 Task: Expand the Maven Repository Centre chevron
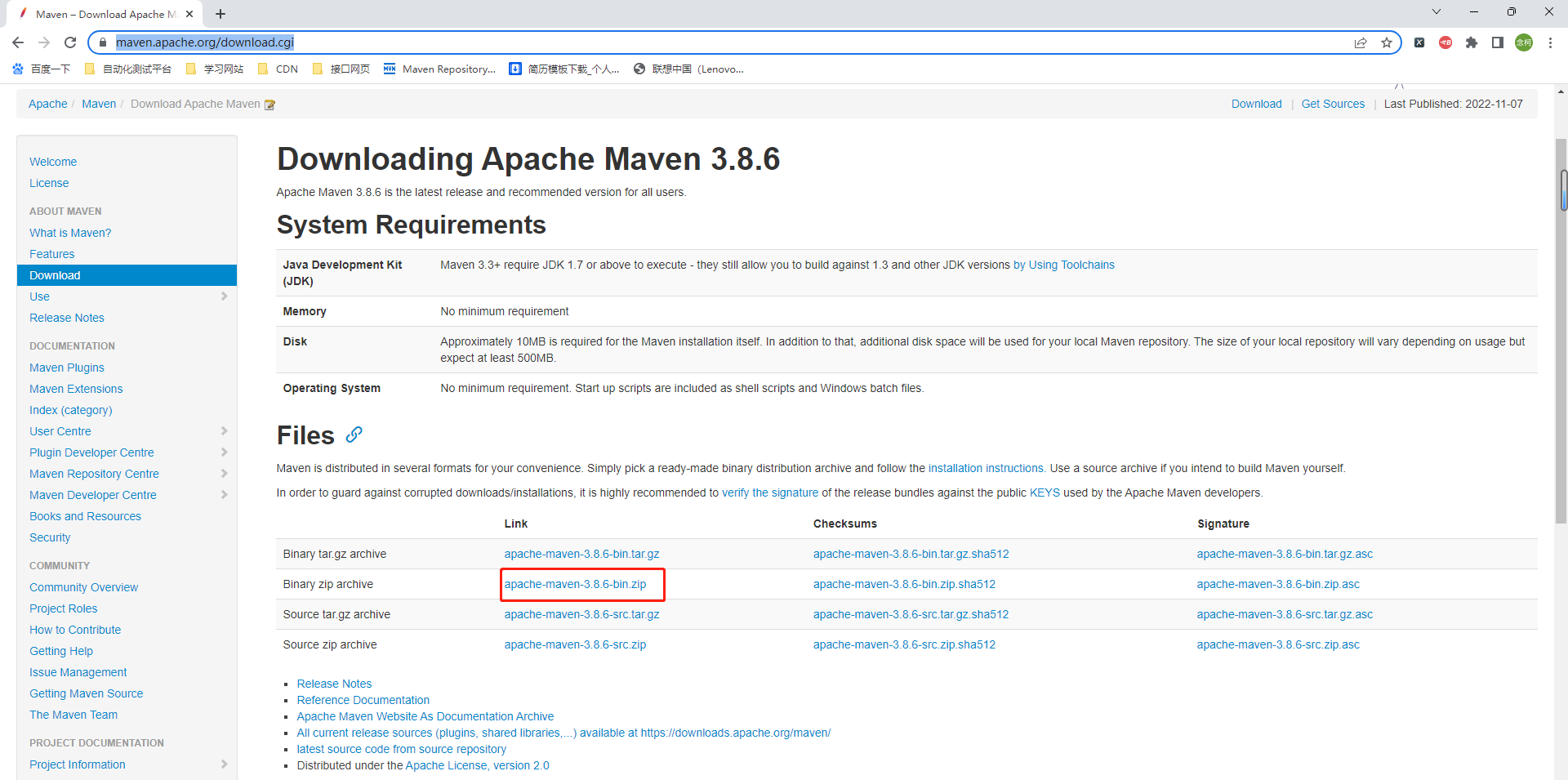[x=225, y=474]
